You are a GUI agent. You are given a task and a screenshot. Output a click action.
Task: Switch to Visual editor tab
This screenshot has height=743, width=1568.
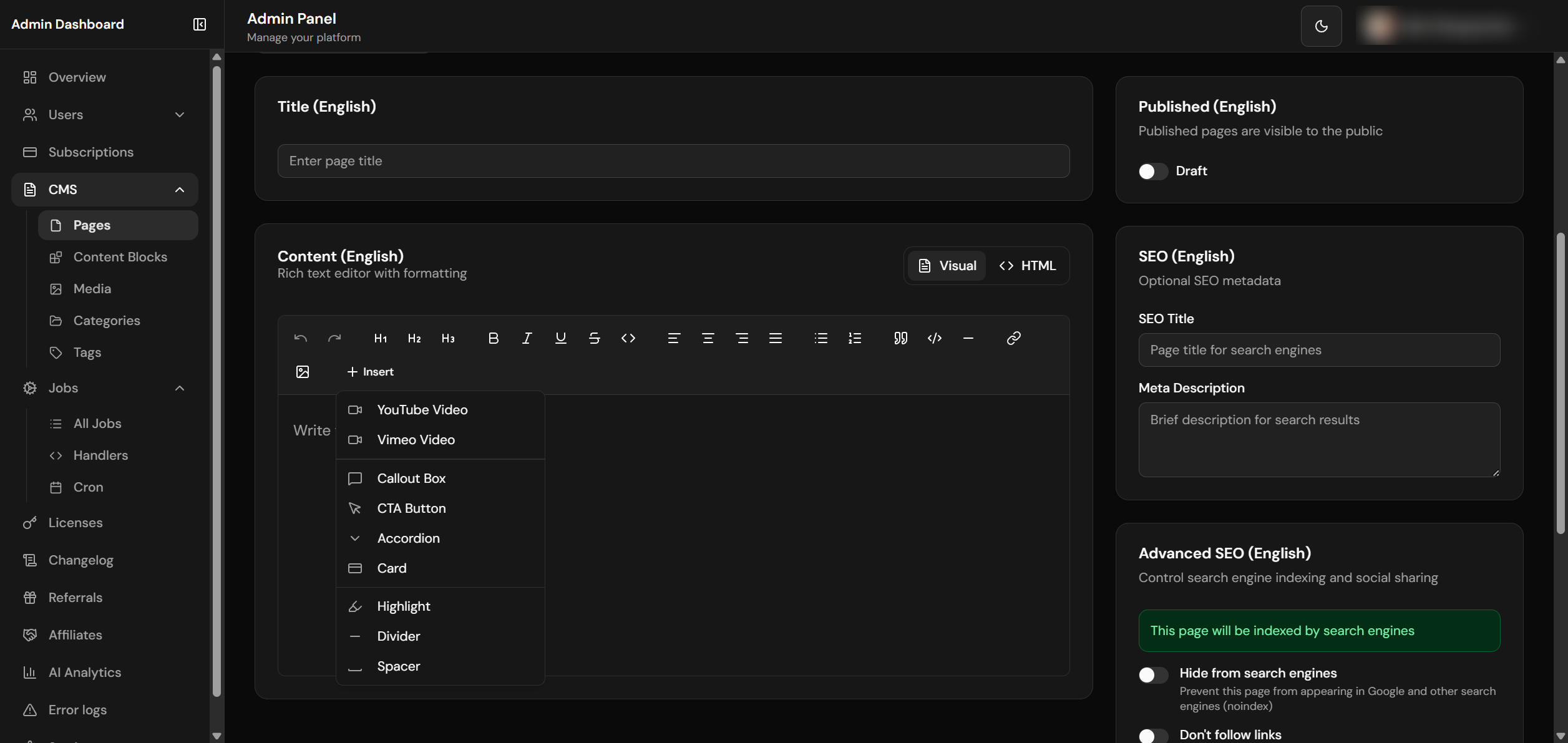point(947,266)
